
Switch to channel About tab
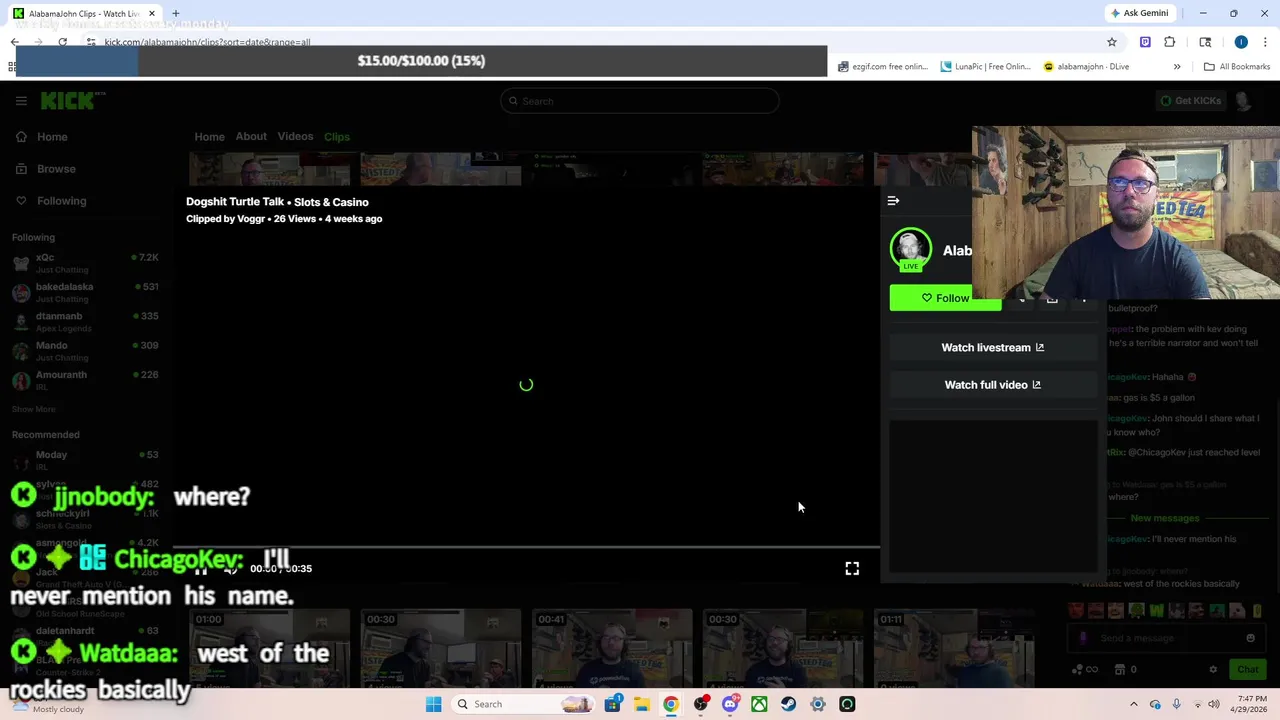pos(251,137)
